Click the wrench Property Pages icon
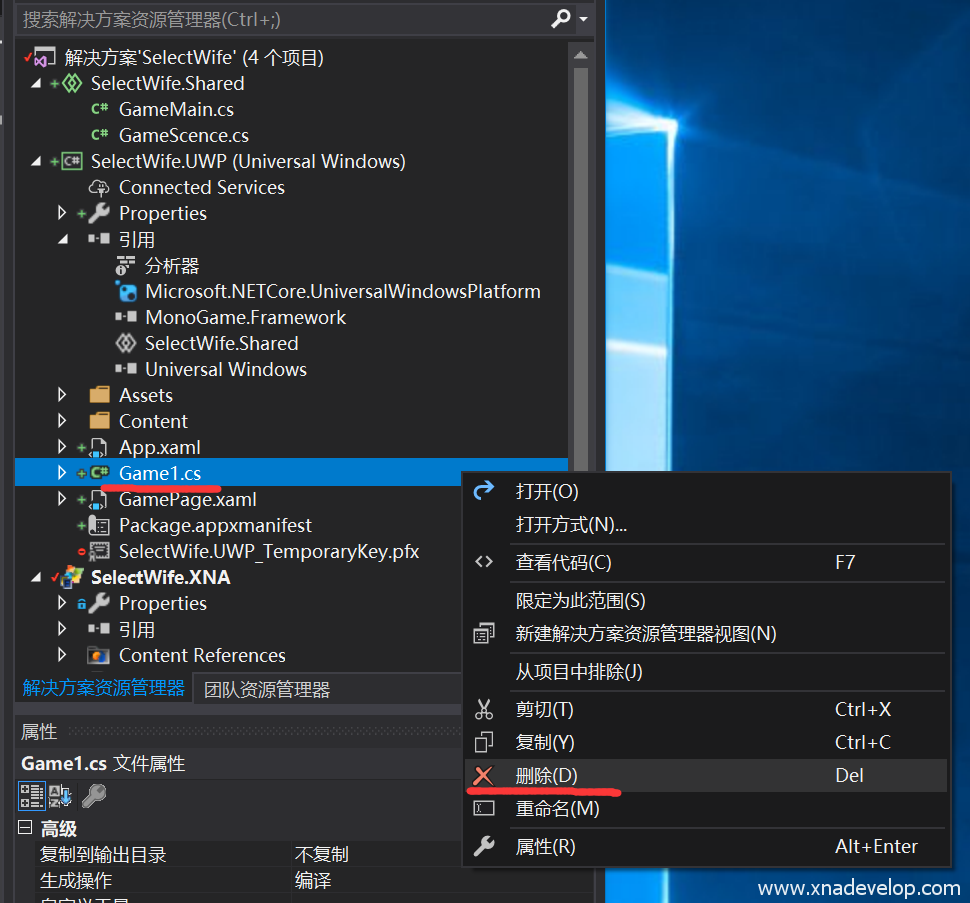Screen dimensions: 970x903 pos(93,796)
